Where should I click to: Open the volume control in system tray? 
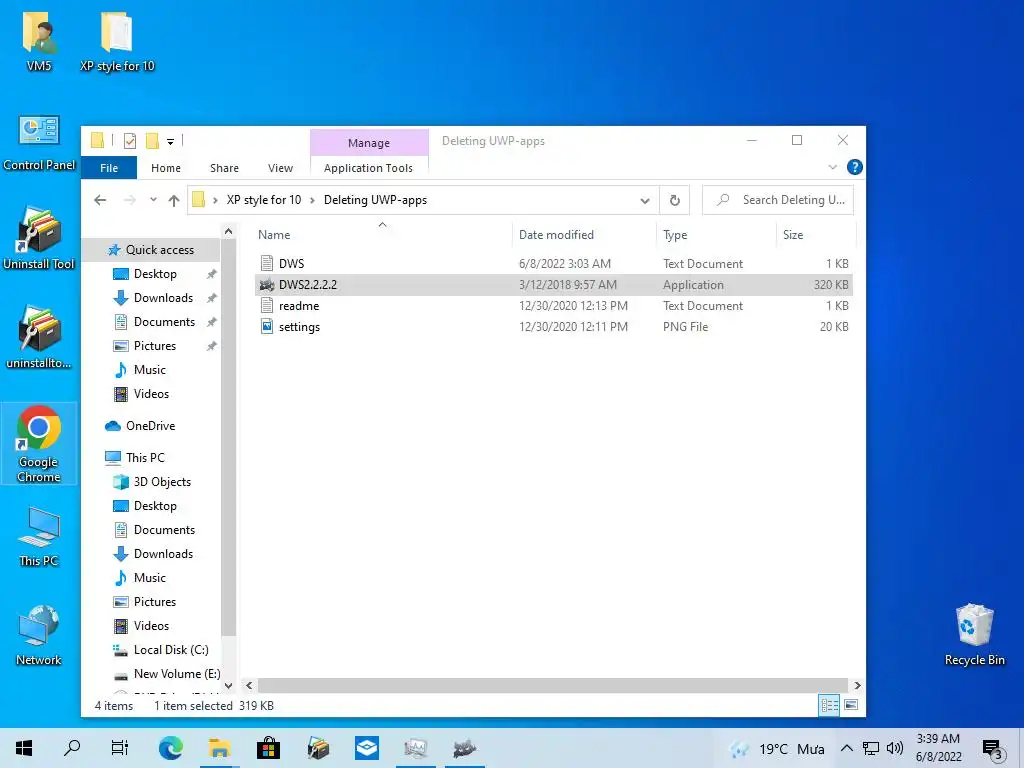895,748
